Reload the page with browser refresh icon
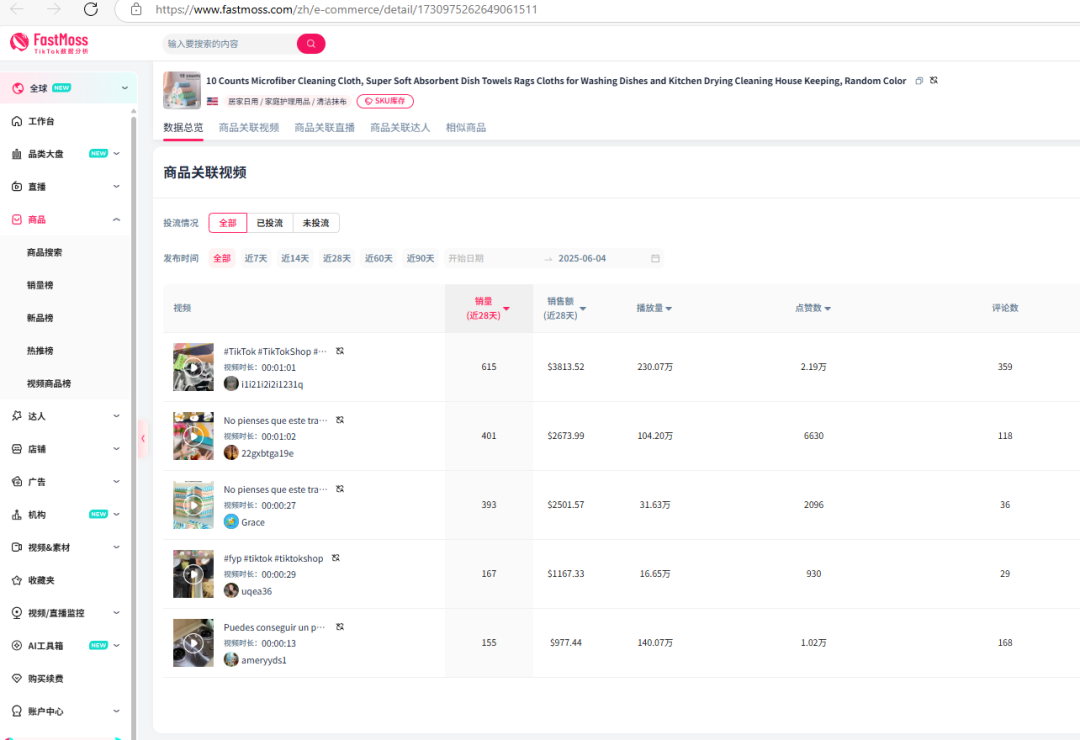The height and width of the screenshot is (740, 1080). (90, 9)
